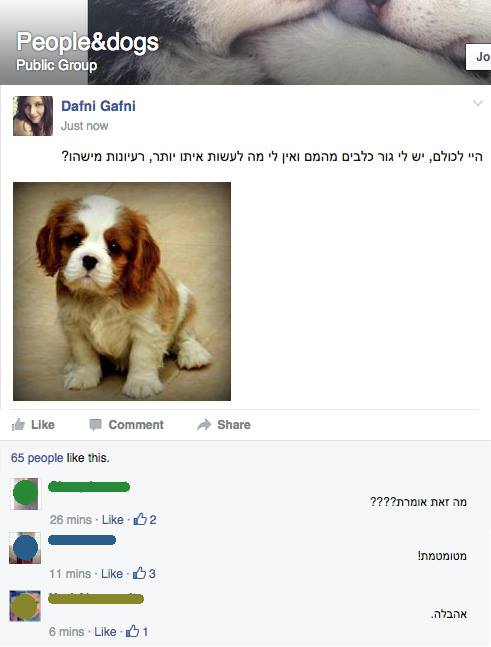Click the thumbs-up count on the olive comment

(137, 631)
